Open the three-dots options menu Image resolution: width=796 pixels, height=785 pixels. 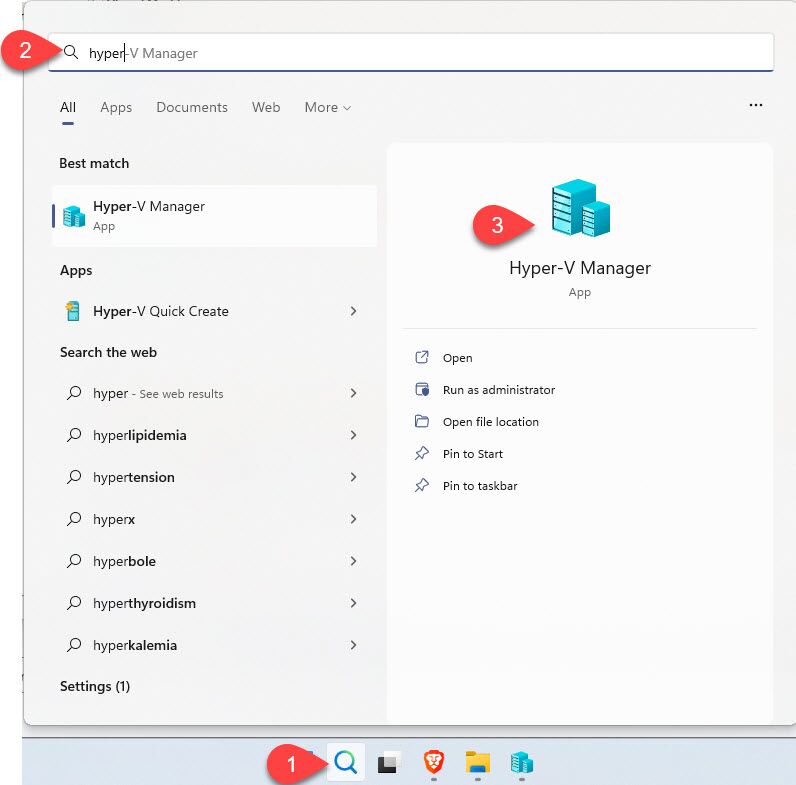[x=755, y=105]
